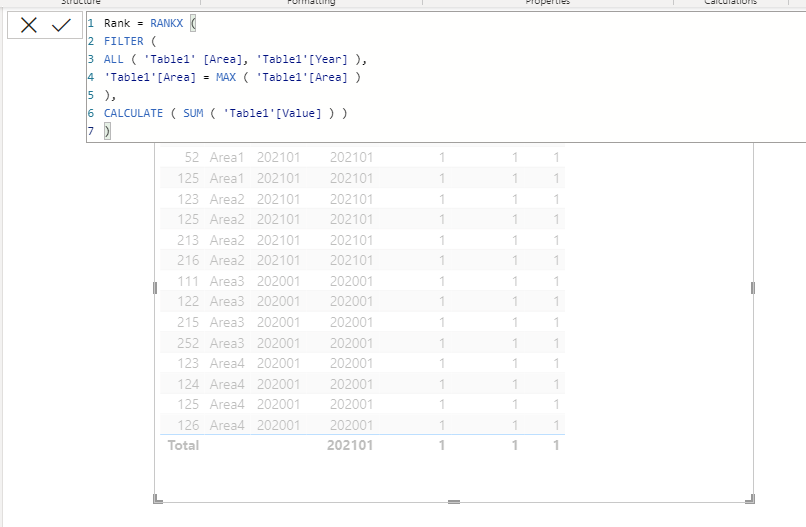This screenshot has height=527, width=806.
Task: Click 'Table1'[Value] reference in formula
Action: point(272,113)
